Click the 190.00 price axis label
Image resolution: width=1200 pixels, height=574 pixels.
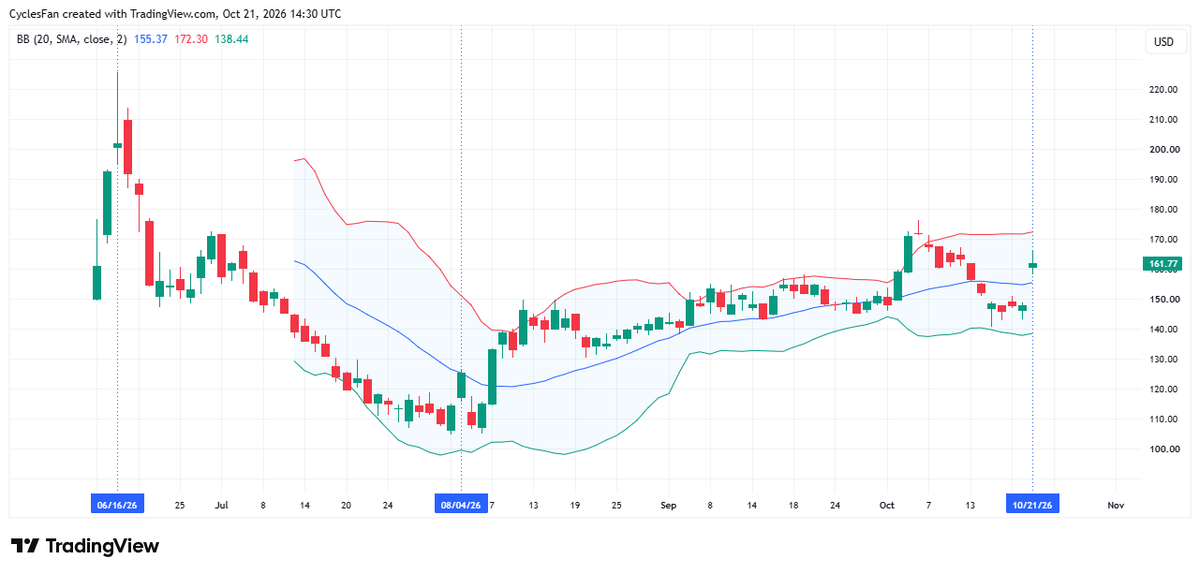point(1163,179)
